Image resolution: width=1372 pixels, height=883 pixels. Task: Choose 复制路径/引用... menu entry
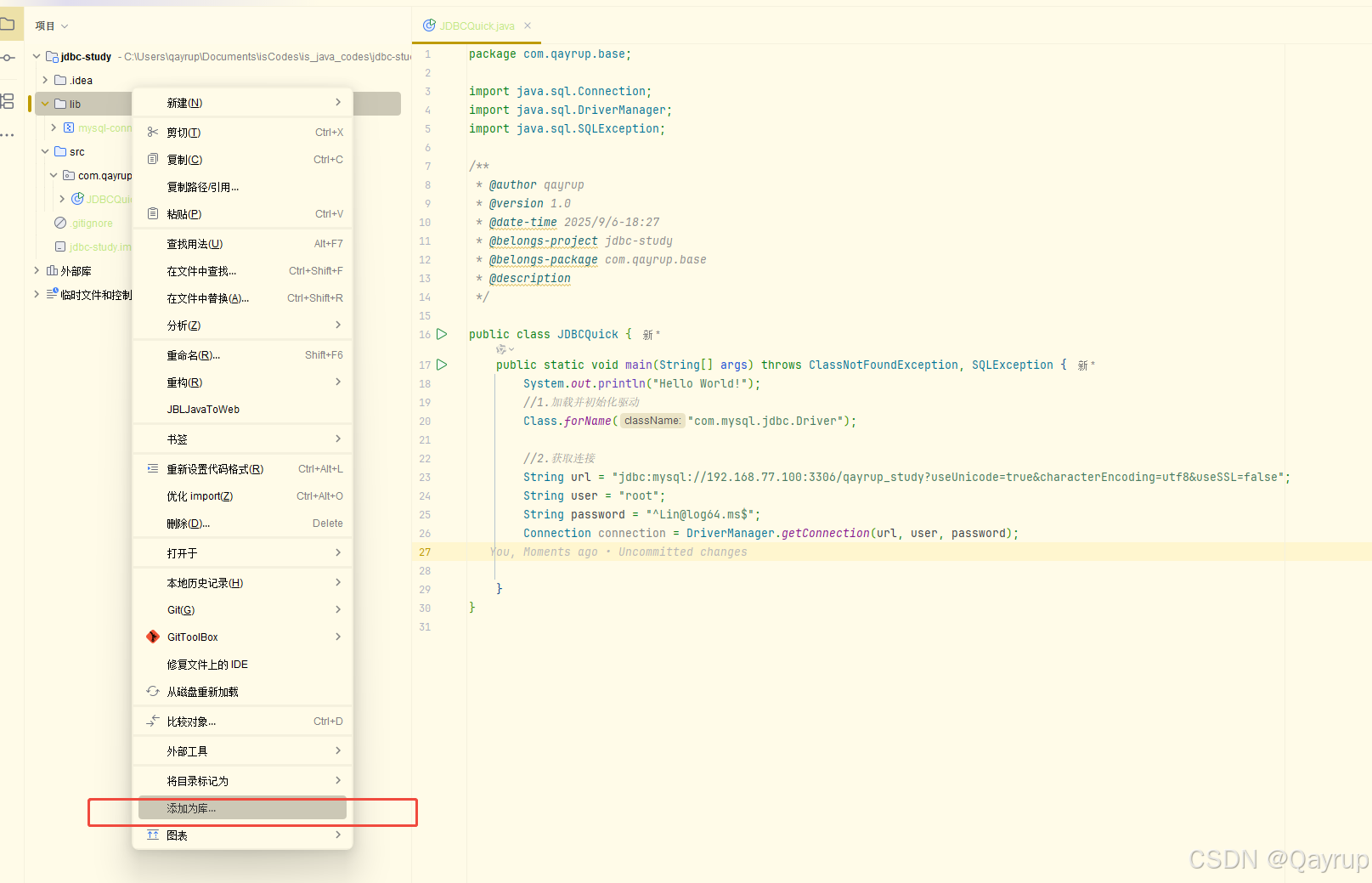(x=243, y=186)
